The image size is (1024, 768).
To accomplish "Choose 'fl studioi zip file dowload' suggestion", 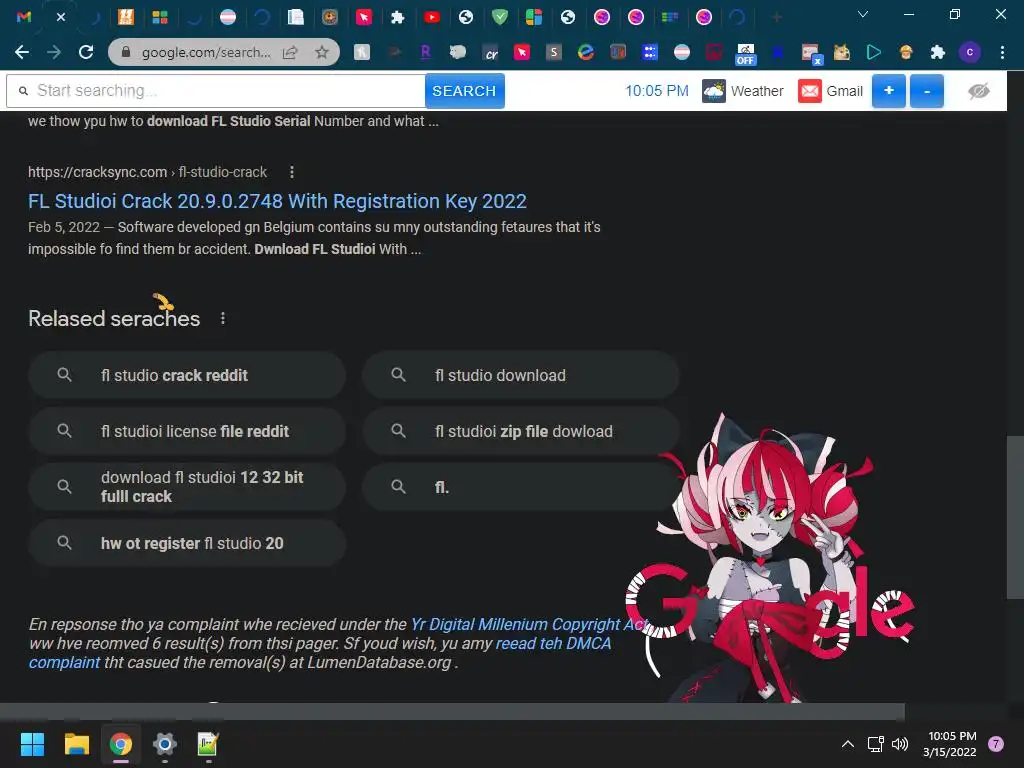I will pos(520,431).
